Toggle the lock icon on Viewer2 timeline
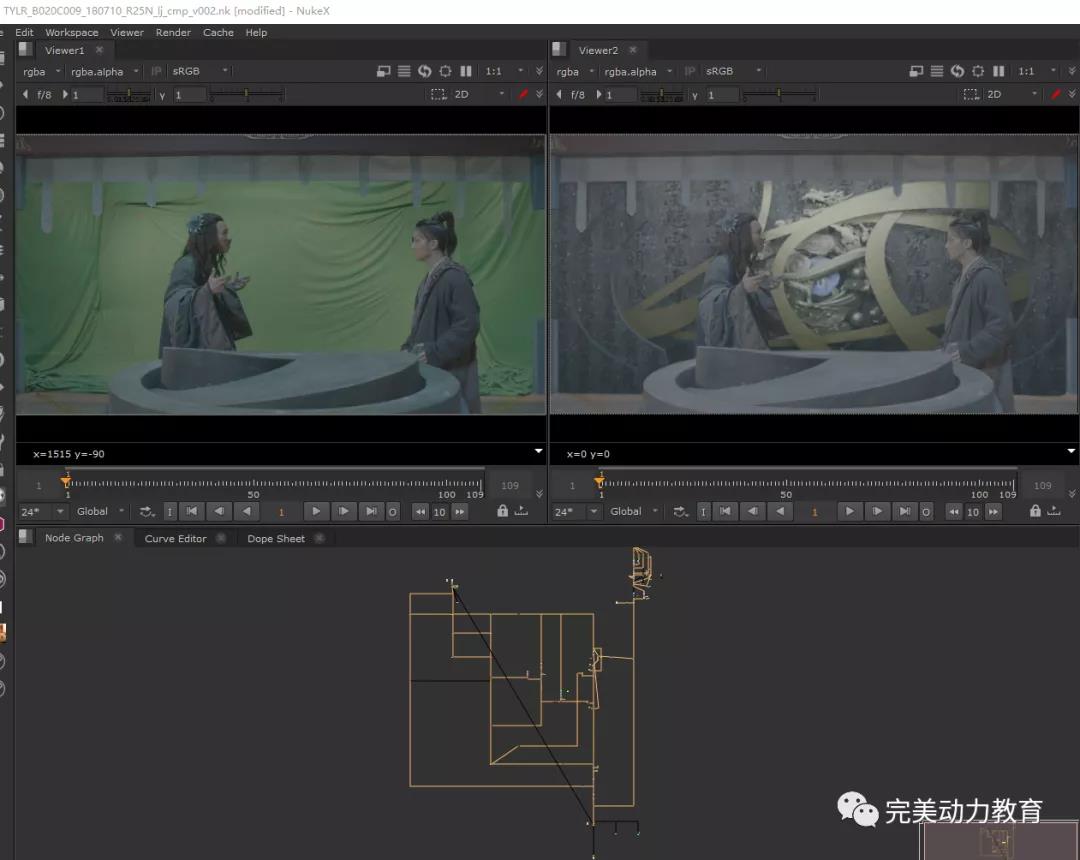1080x860 pixels. [1035, 511]
